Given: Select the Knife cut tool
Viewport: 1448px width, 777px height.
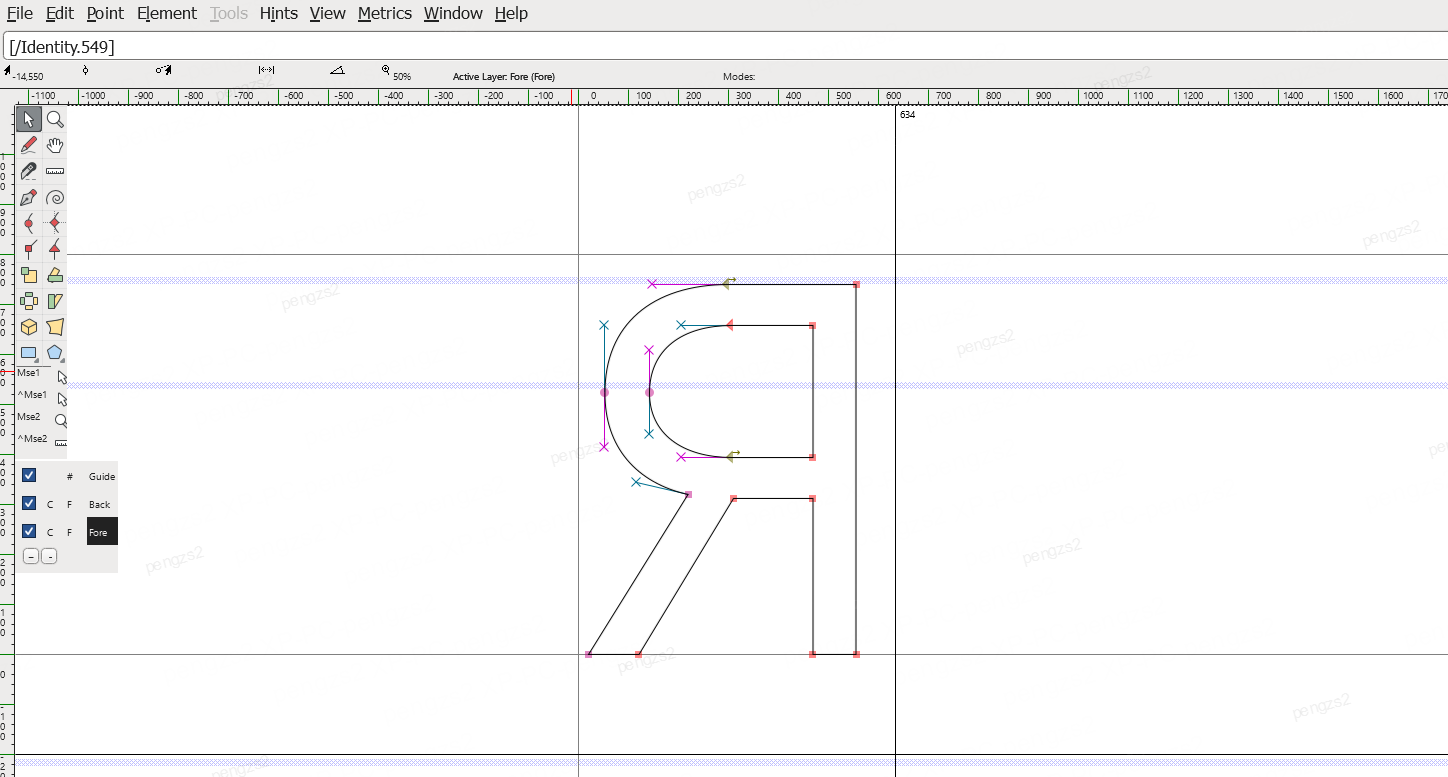Looking at the screenshot, I should click(x=29, y=172).
